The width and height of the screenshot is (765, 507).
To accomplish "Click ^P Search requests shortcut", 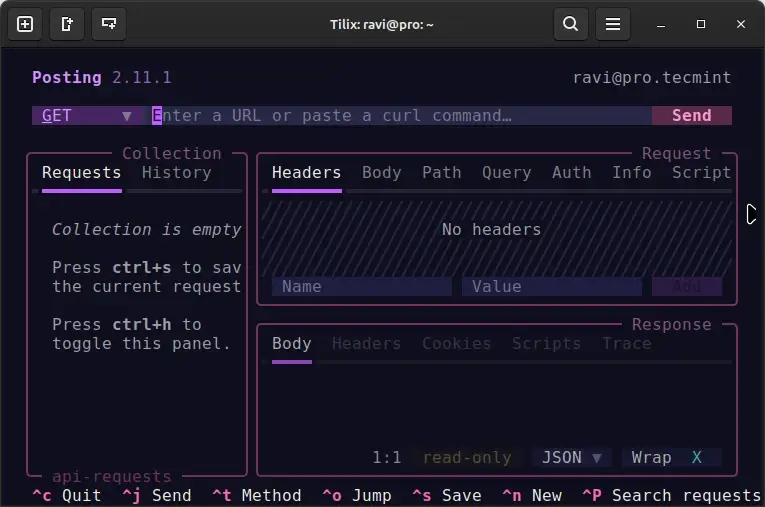I will pyautogui.click(x=672, y=496).
